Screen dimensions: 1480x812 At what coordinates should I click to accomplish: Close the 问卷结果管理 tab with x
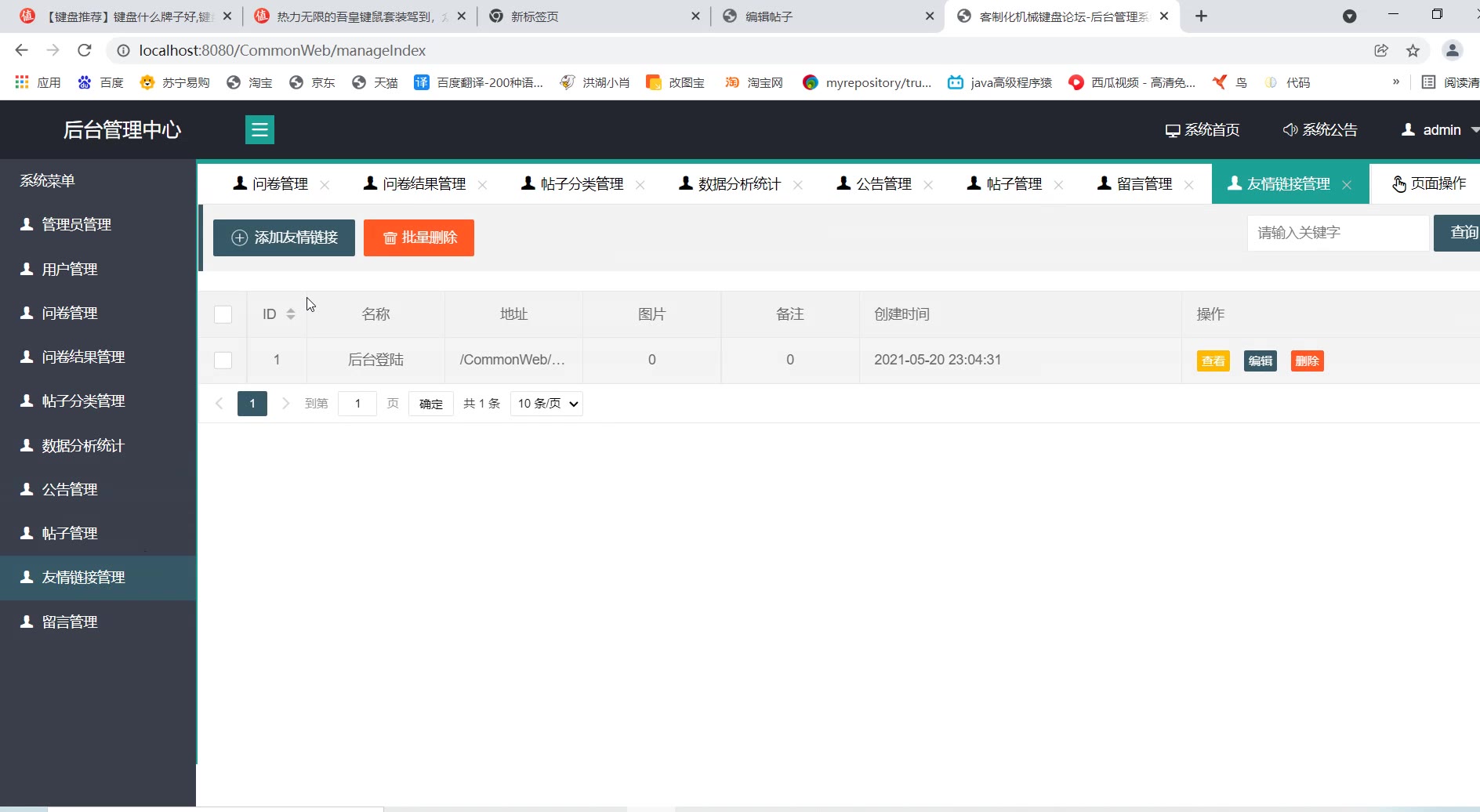[x=482, y=185]
